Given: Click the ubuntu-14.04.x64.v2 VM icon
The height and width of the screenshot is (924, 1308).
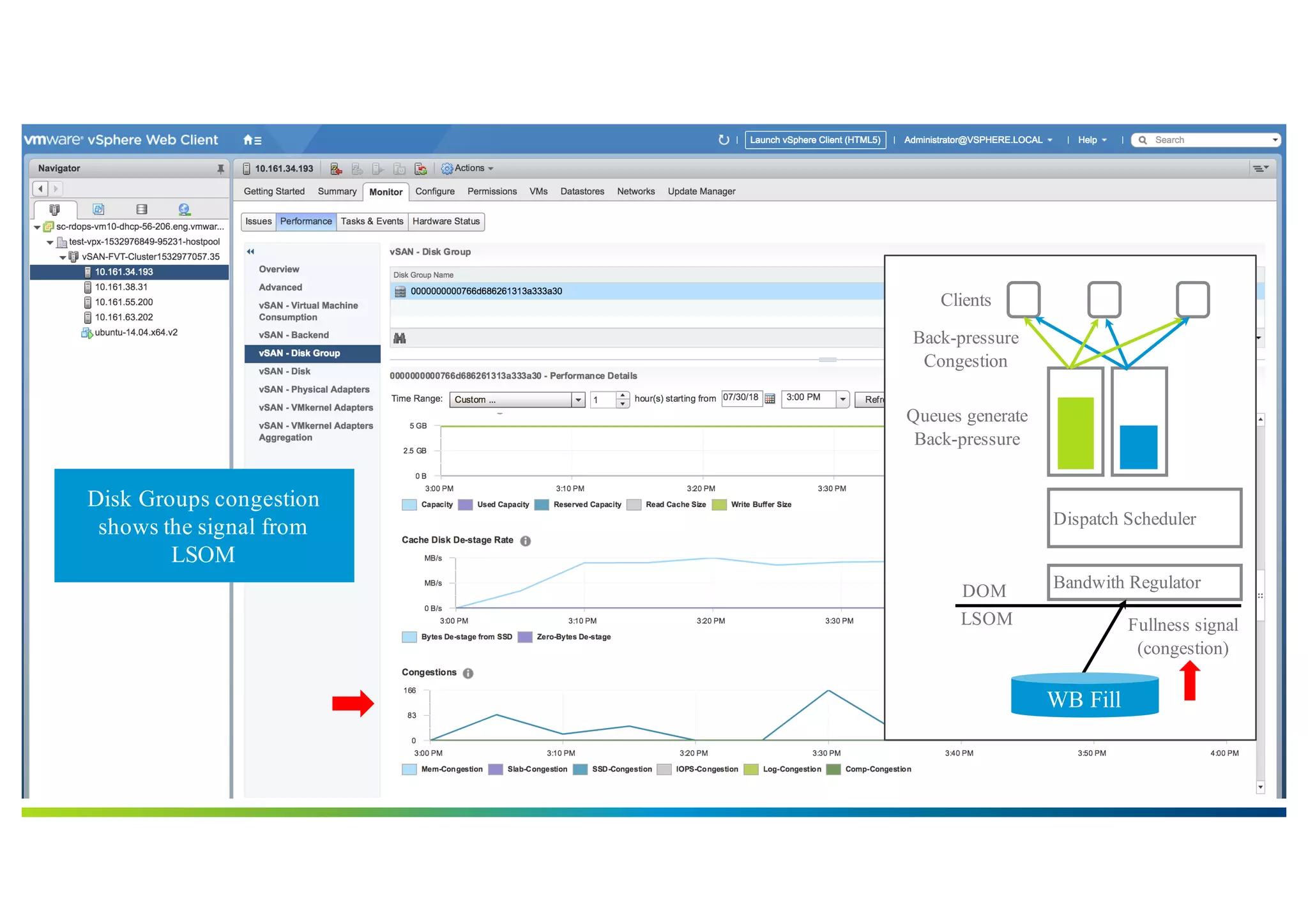Looking at the screenshot, I should pyautogui.click(x=87, y=333).
